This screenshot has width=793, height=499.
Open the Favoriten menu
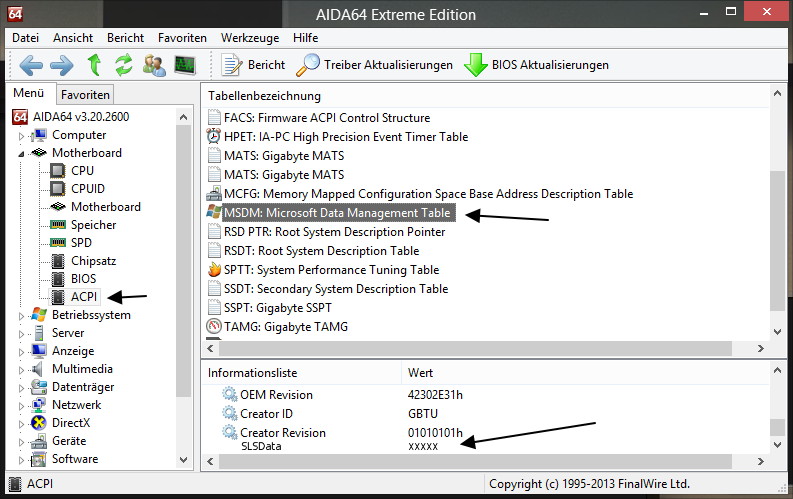(182, 38)
